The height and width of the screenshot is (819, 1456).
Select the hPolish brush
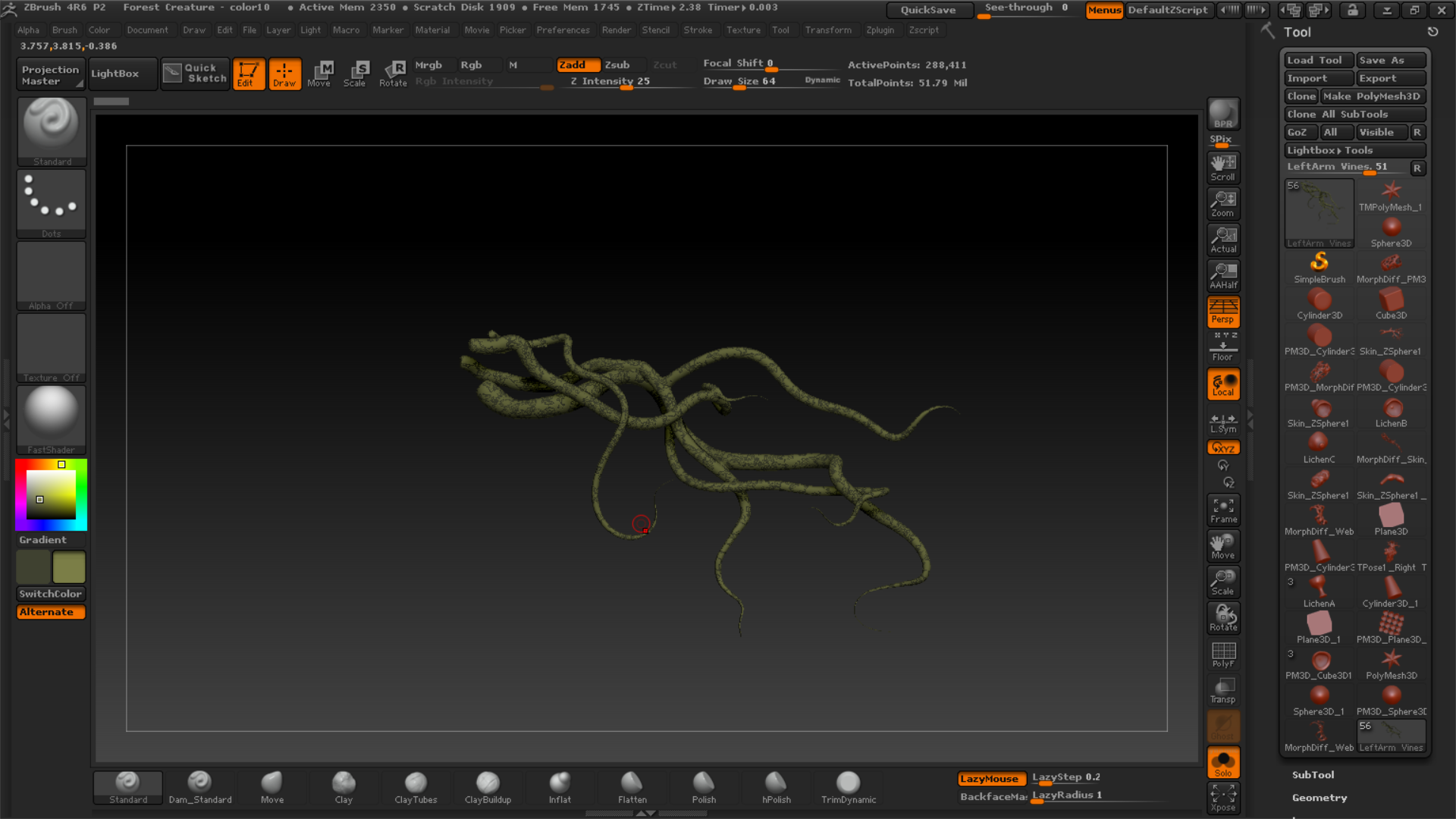(x=776, y=787)
